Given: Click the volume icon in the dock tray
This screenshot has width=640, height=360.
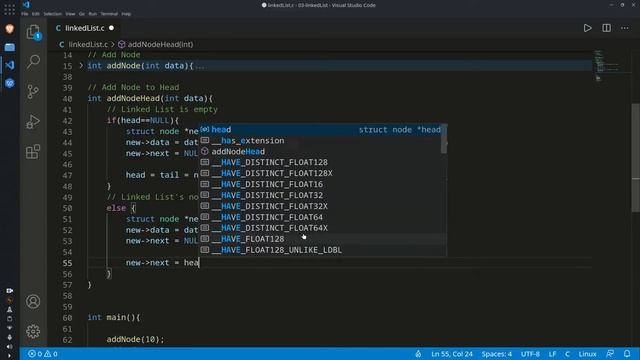Looking at the screenshot, I should [x=9, y=347].
